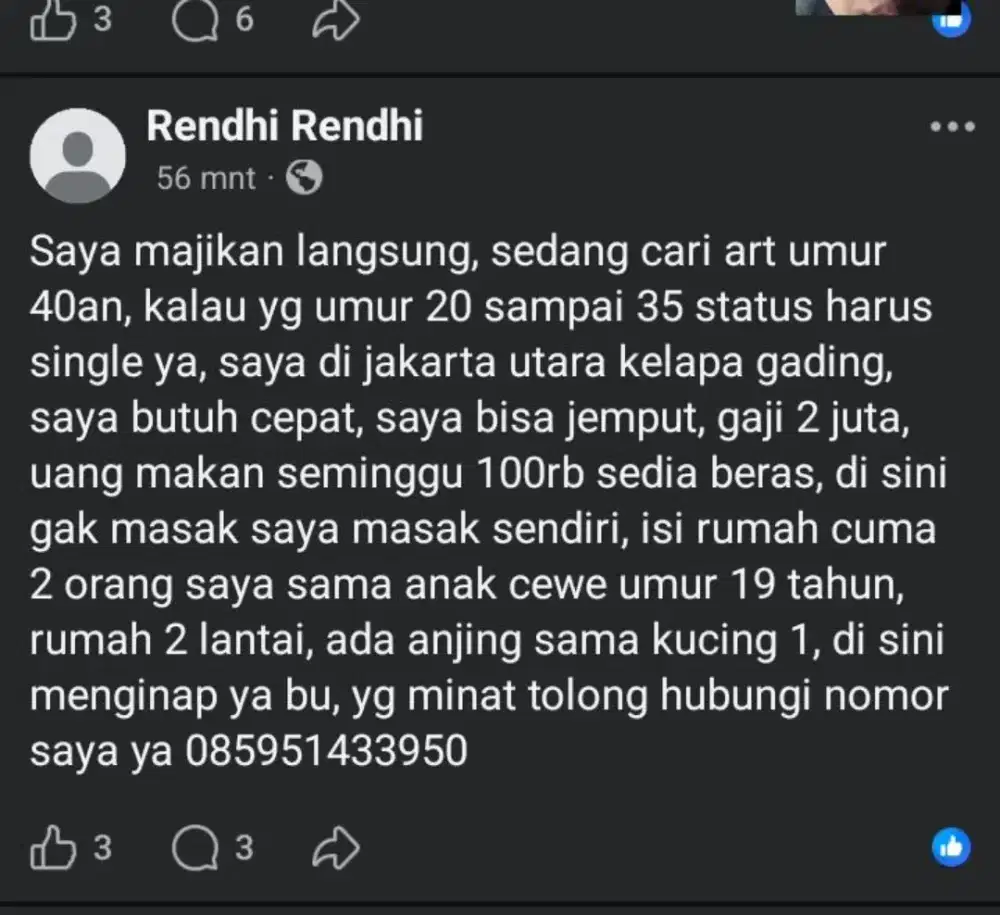Click the comment count 6 at the top

[245, 22]
